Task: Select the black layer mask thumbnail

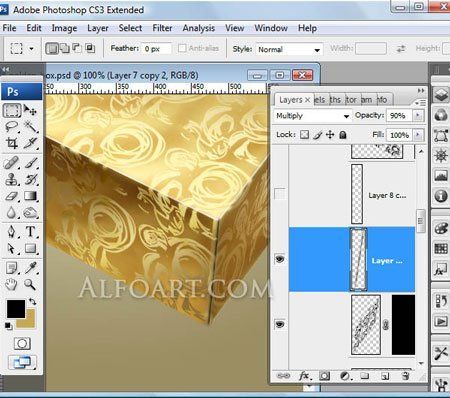Action: pos(403,325)
